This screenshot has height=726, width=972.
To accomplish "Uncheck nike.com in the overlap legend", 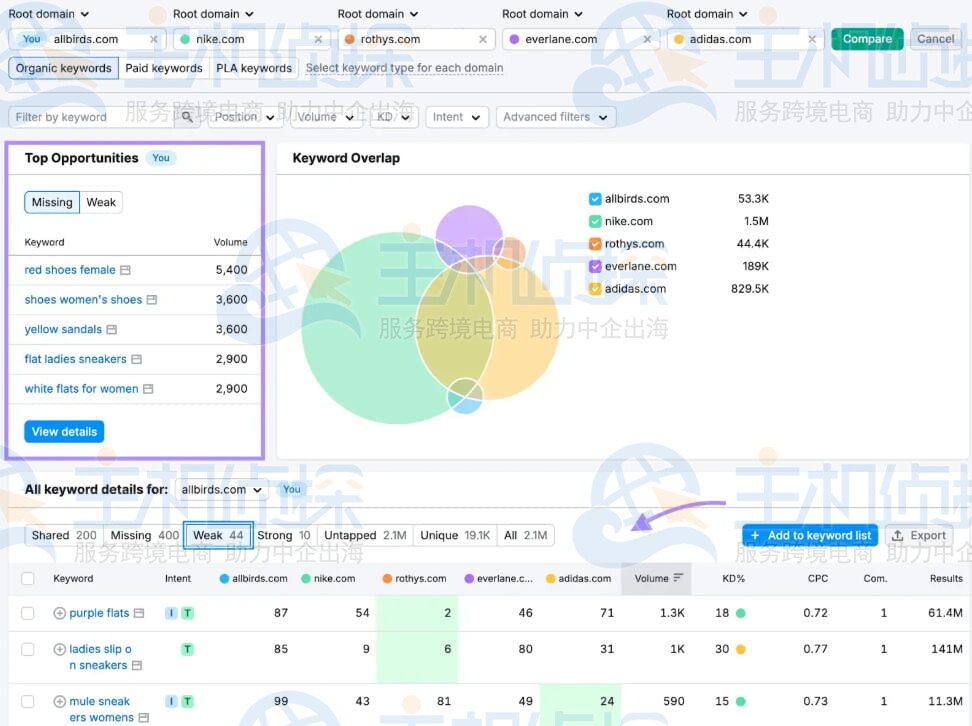I will point(595,221).
